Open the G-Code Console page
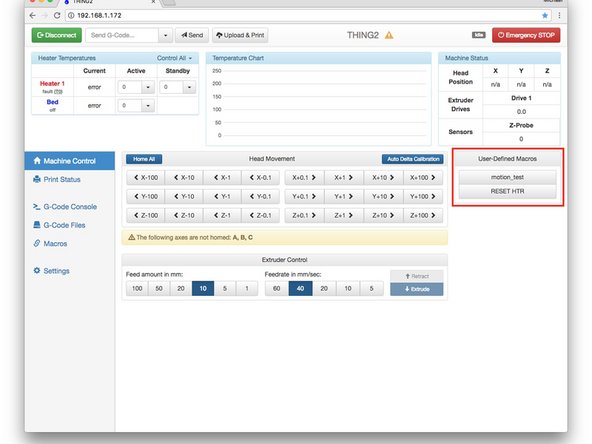 (x=70, y=207)
